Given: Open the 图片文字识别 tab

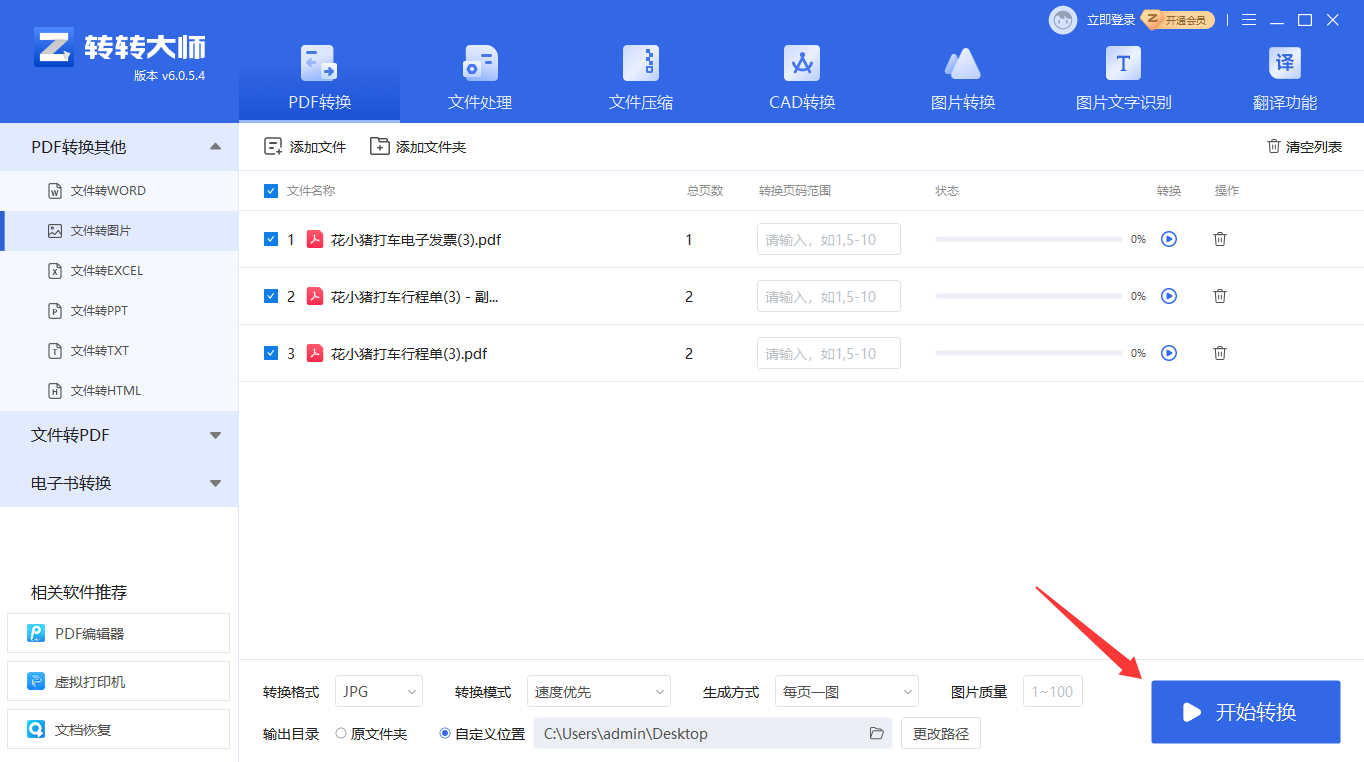Looking at the screenshot, I should click(1123, 78).
